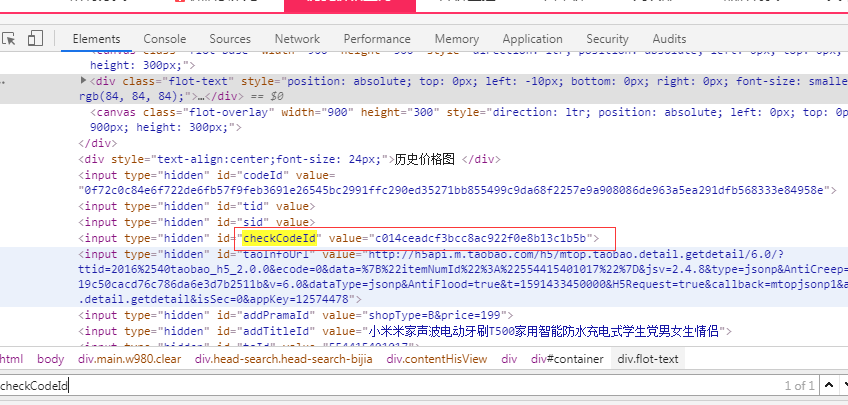The image size is (848, 405).
Task: Open the Performance tab
Action: click(377, 39)
